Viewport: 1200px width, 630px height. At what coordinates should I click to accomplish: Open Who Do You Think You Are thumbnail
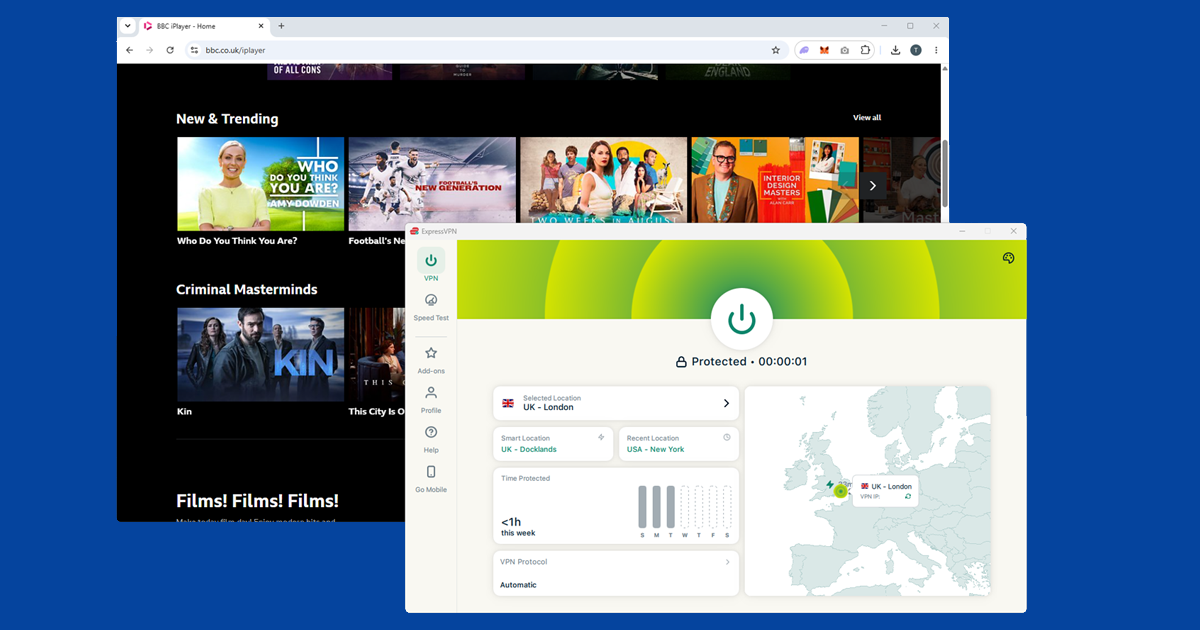pos(261,184)
